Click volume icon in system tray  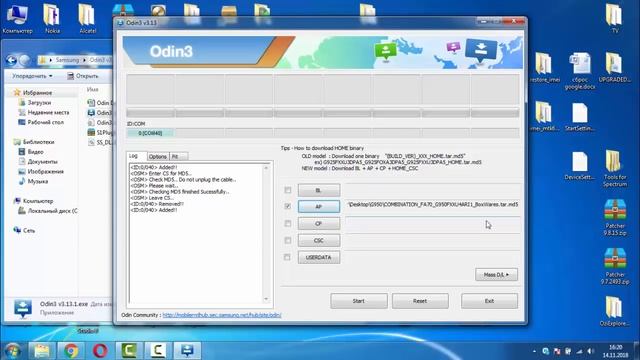tap(590, 351)
